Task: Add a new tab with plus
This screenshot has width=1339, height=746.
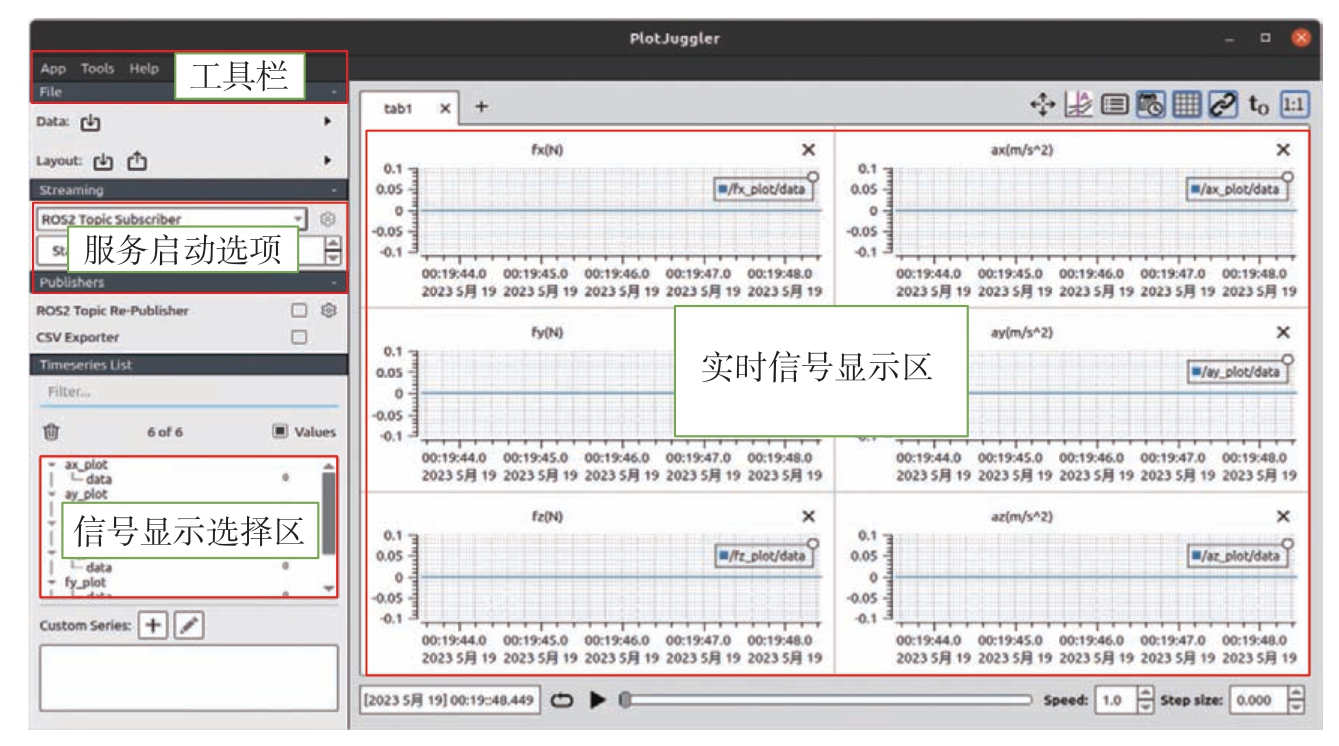Action: click(x=481, y=106)
